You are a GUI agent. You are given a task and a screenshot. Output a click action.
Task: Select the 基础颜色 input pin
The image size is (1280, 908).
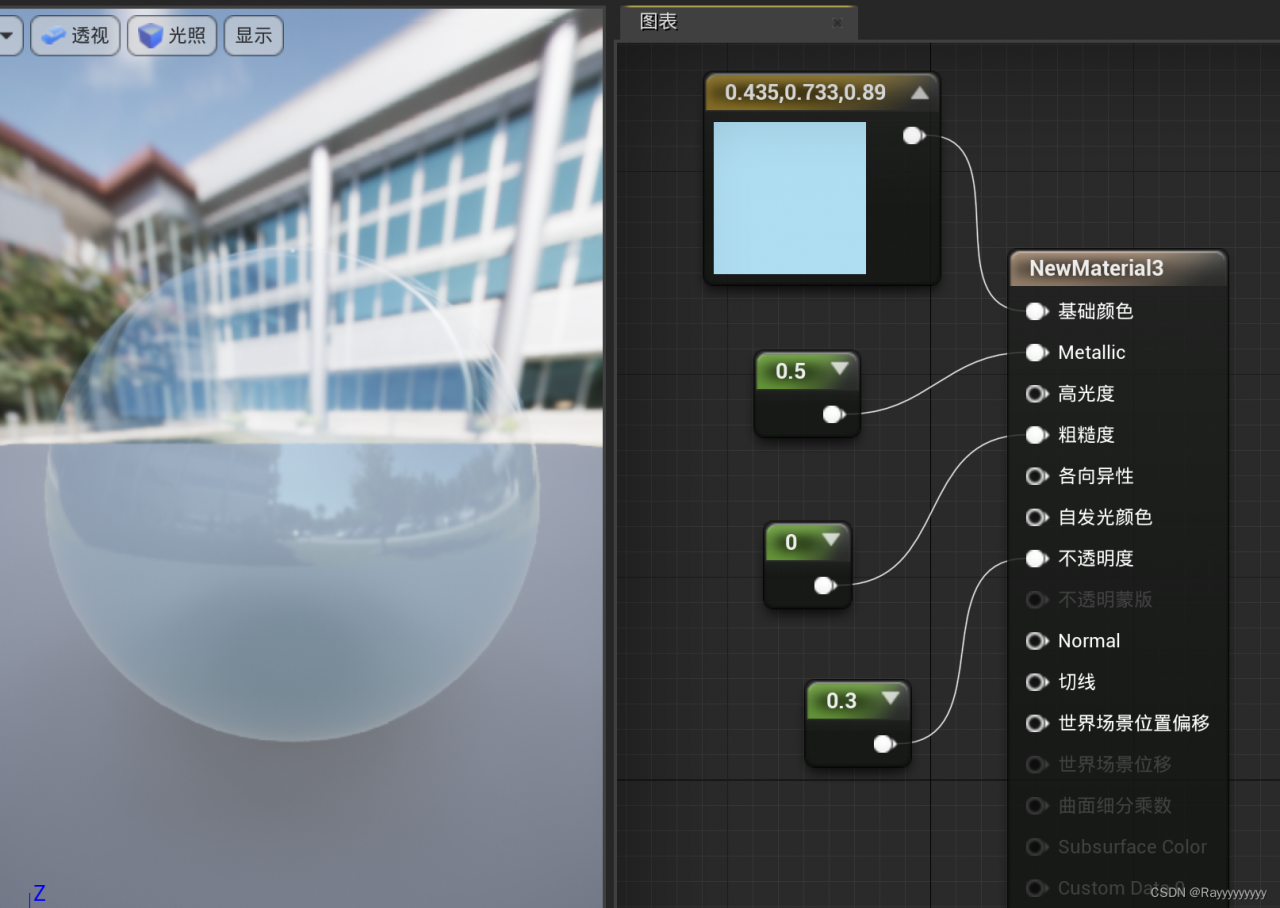[x=1037, y=312]
